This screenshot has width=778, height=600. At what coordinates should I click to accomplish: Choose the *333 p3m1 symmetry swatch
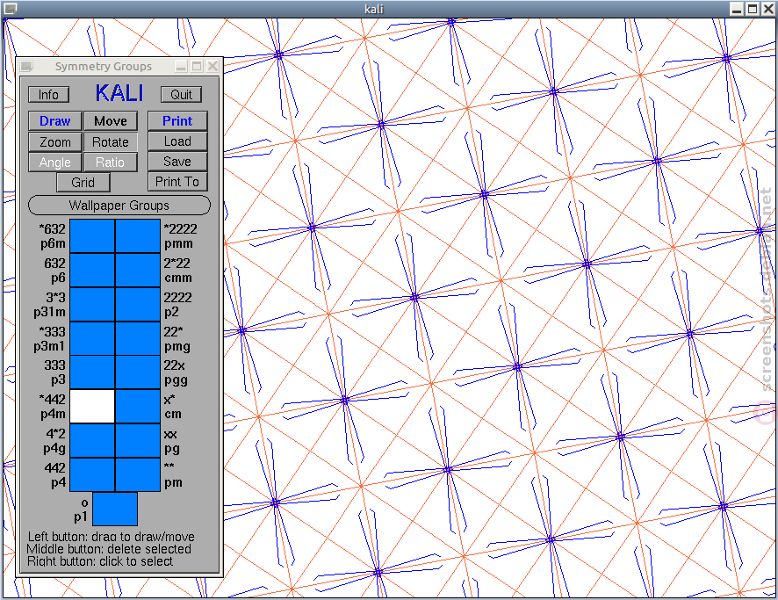(x=92, y=339)
